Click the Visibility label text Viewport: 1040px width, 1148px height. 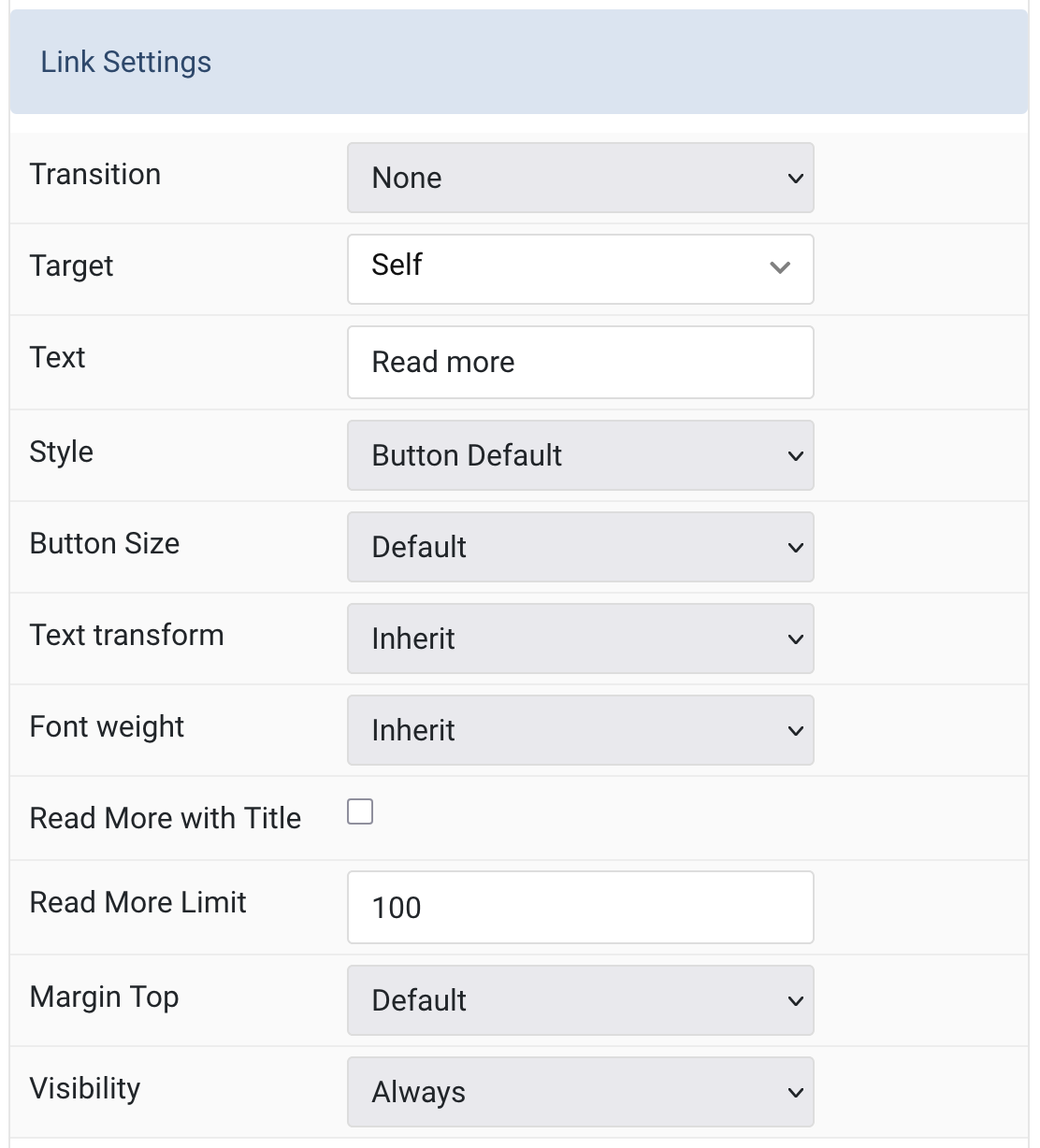[x=85, y=1089]
